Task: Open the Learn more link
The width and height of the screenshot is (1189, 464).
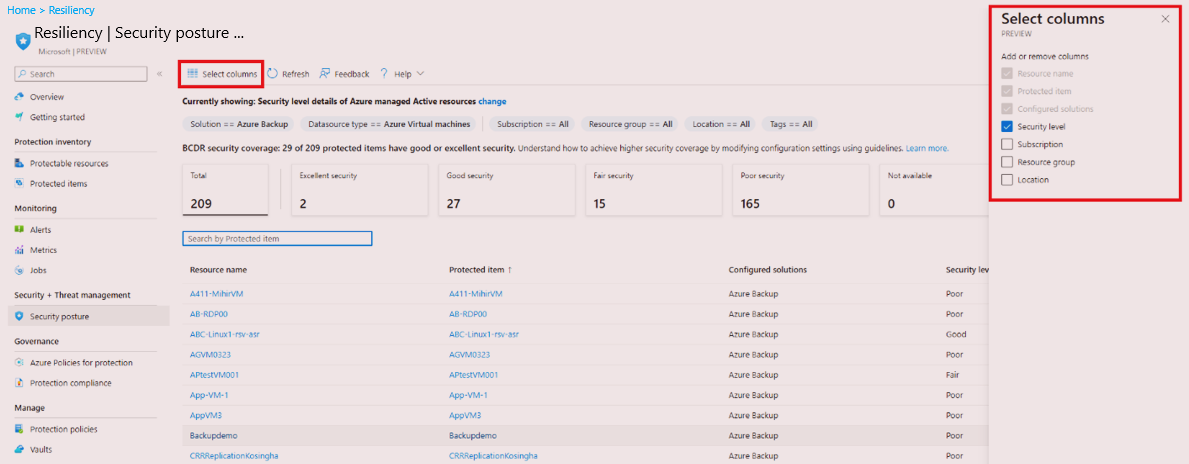Action: pyautogui.click(x=927, y=148)
